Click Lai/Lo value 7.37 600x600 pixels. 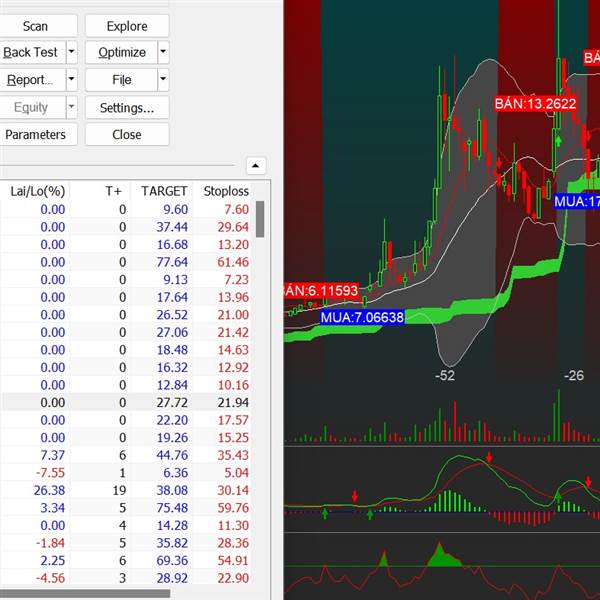click(x=53, y=455)
